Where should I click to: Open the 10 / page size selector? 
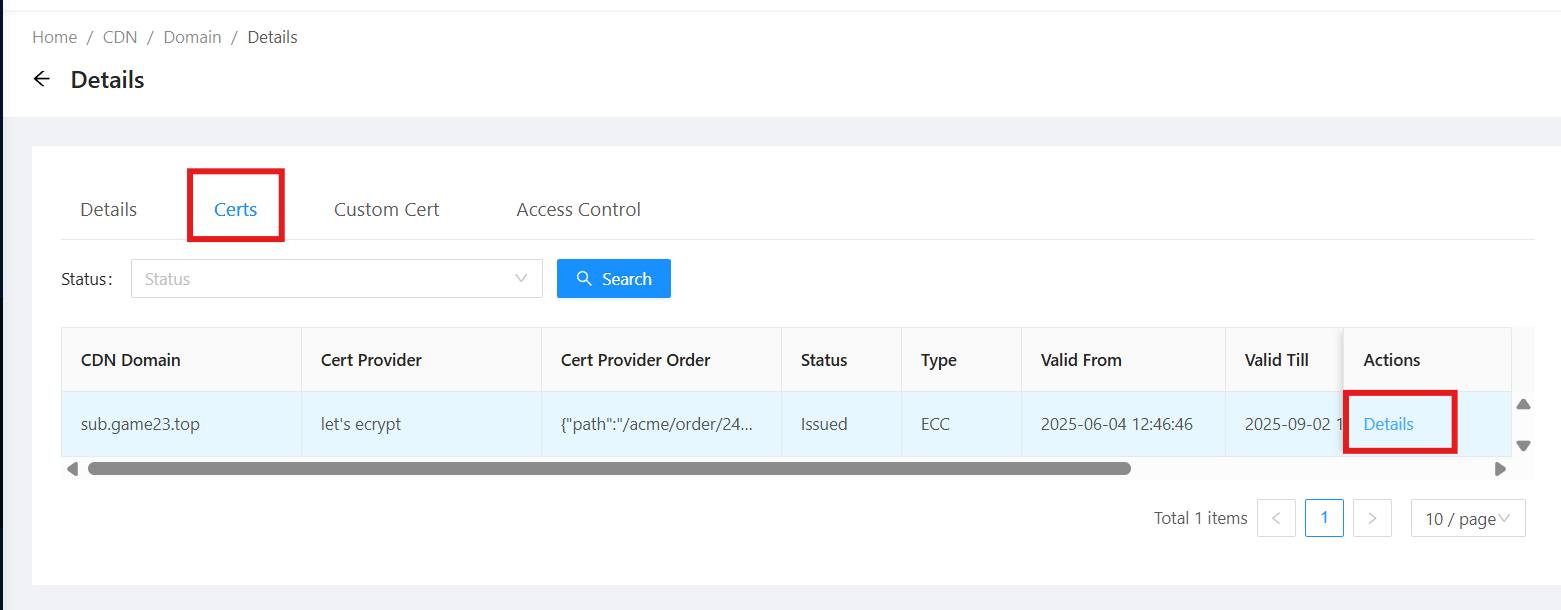coord(1467,518)
